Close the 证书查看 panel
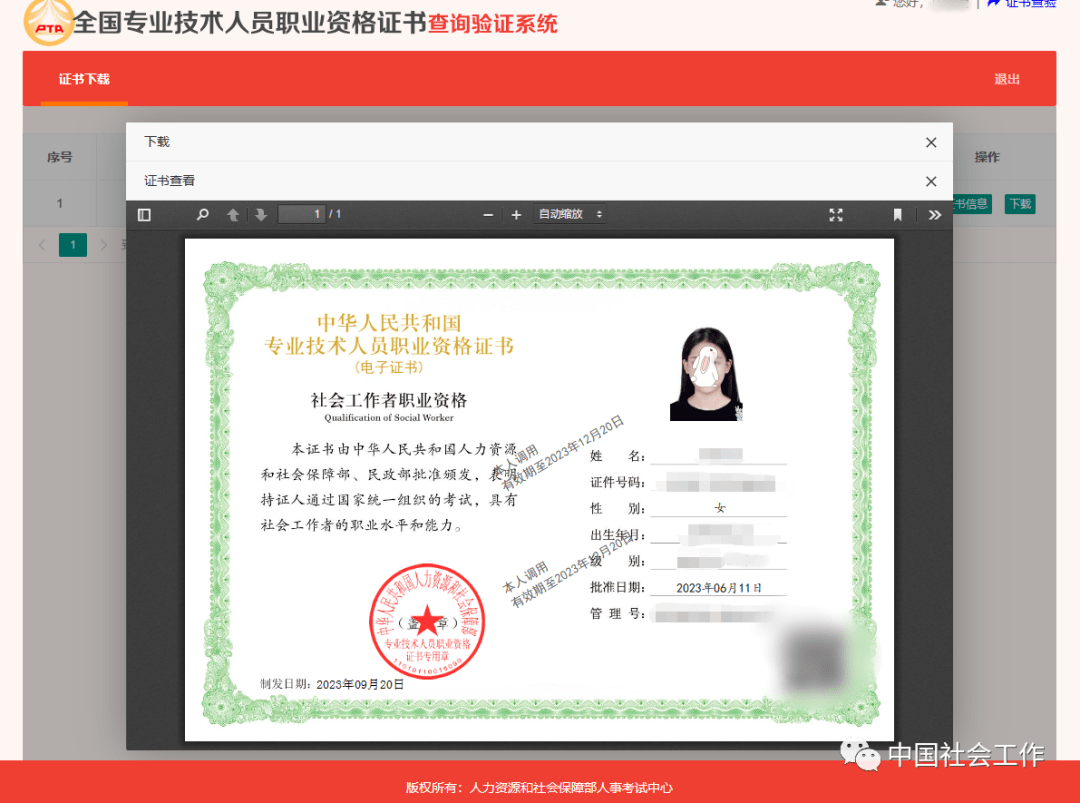Screen dimensions: 1080x803 click(x=930, y=181)
